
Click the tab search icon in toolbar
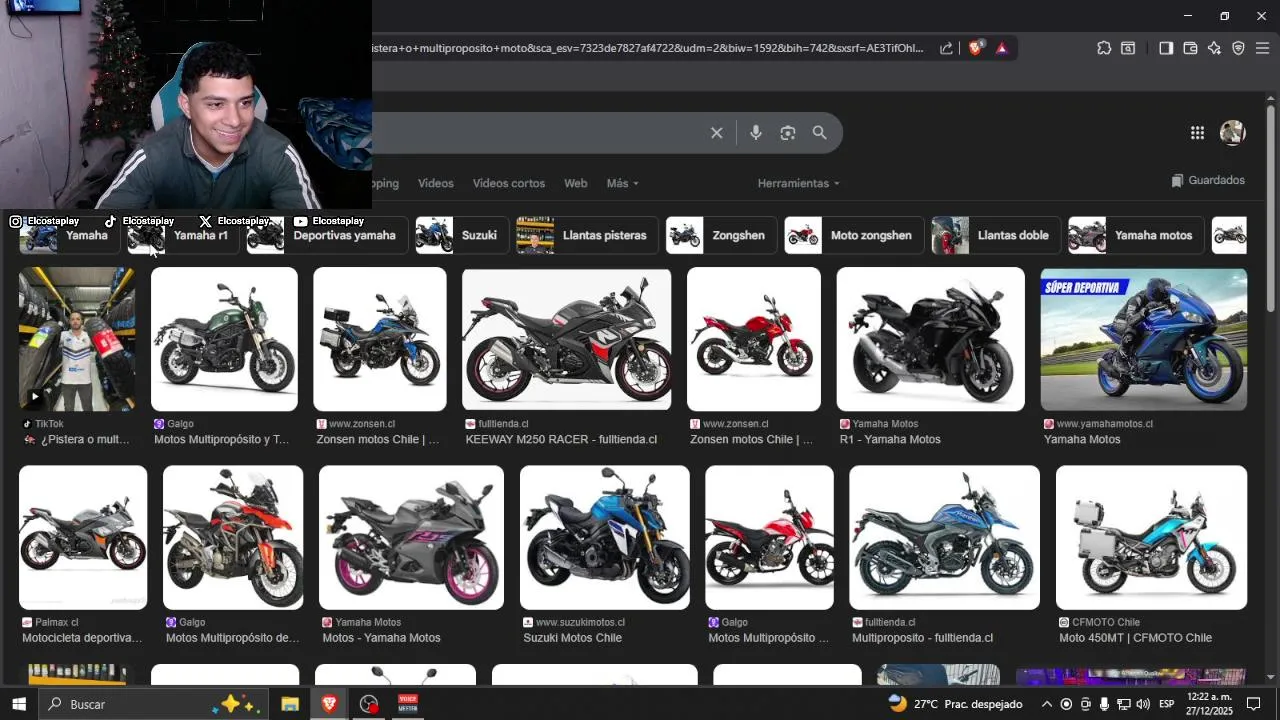[1128, 48]
